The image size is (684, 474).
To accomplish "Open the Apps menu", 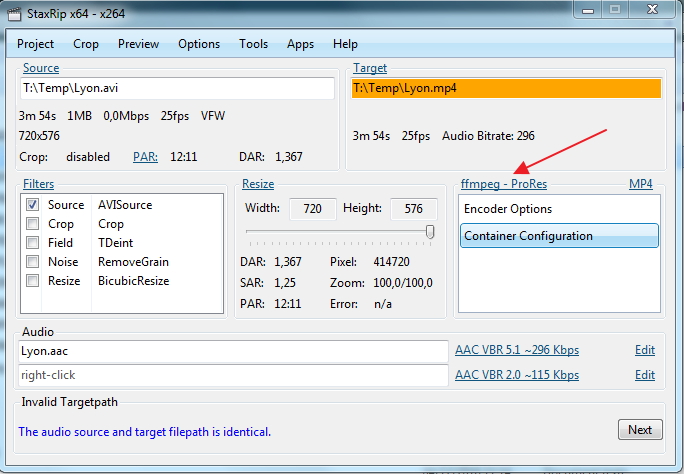I will click(x=301, y=44).
